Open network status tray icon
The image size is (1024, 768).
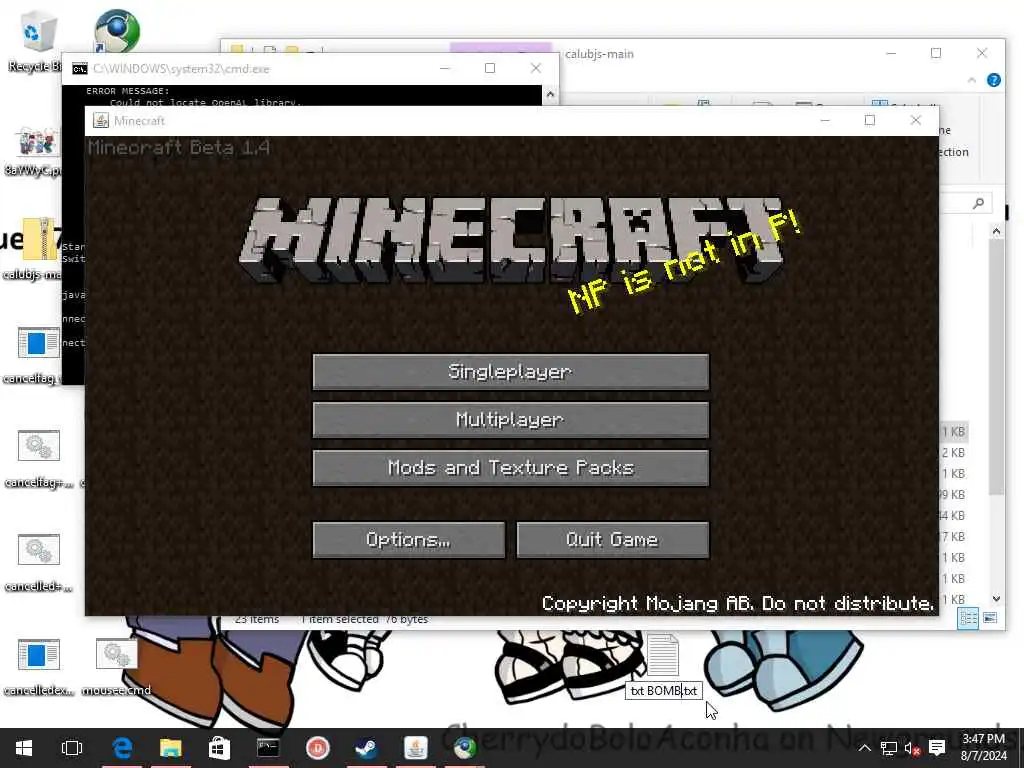[x=889, y=748]
